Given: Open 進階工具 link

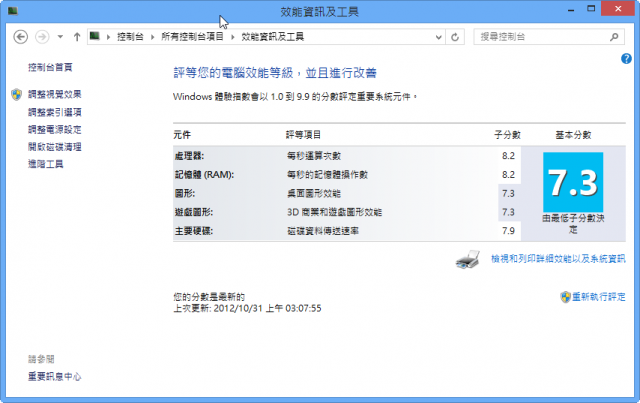Looking at the screenshot, I should [x=46, y=164].
